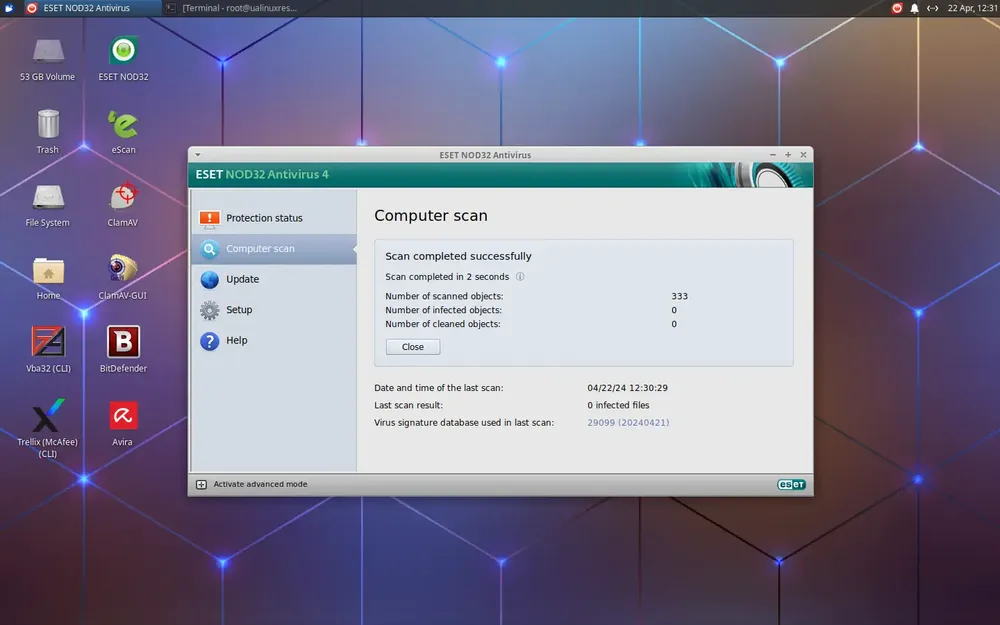Open Vba32 (CLI) desktop icon

point(48,349)
